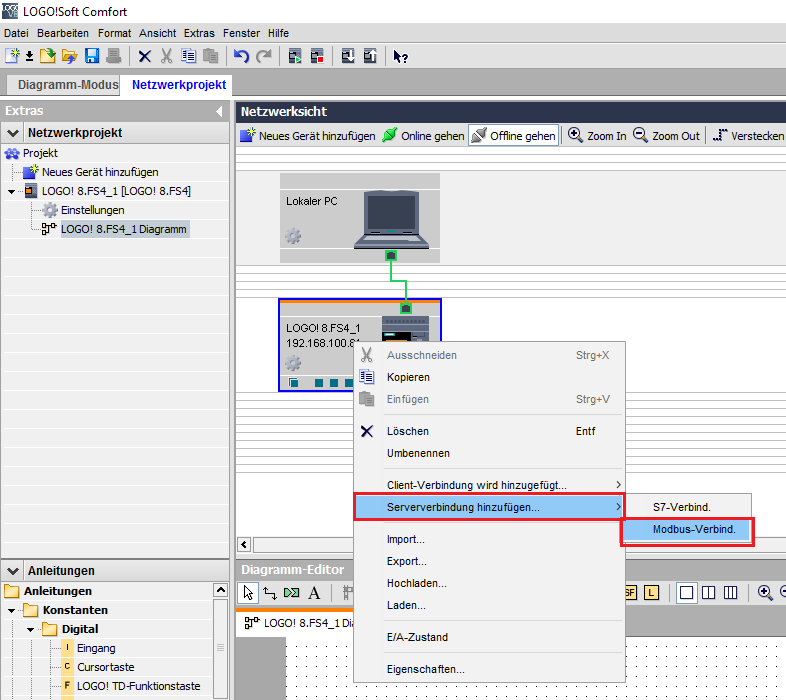
Task: Toggle Online gehen mode
Action: tap(423, 136)
